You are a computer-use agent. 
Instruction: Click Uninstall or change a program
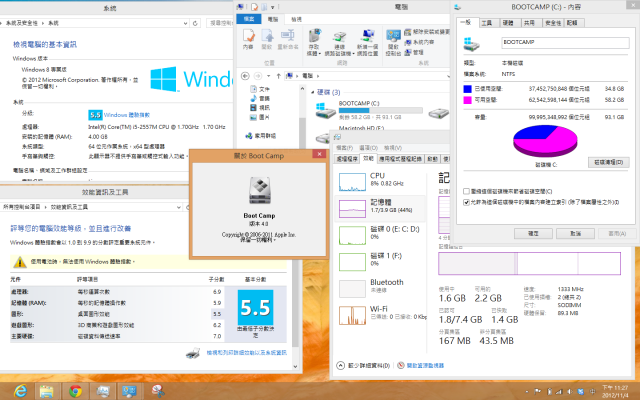click(x=427, y=32)
